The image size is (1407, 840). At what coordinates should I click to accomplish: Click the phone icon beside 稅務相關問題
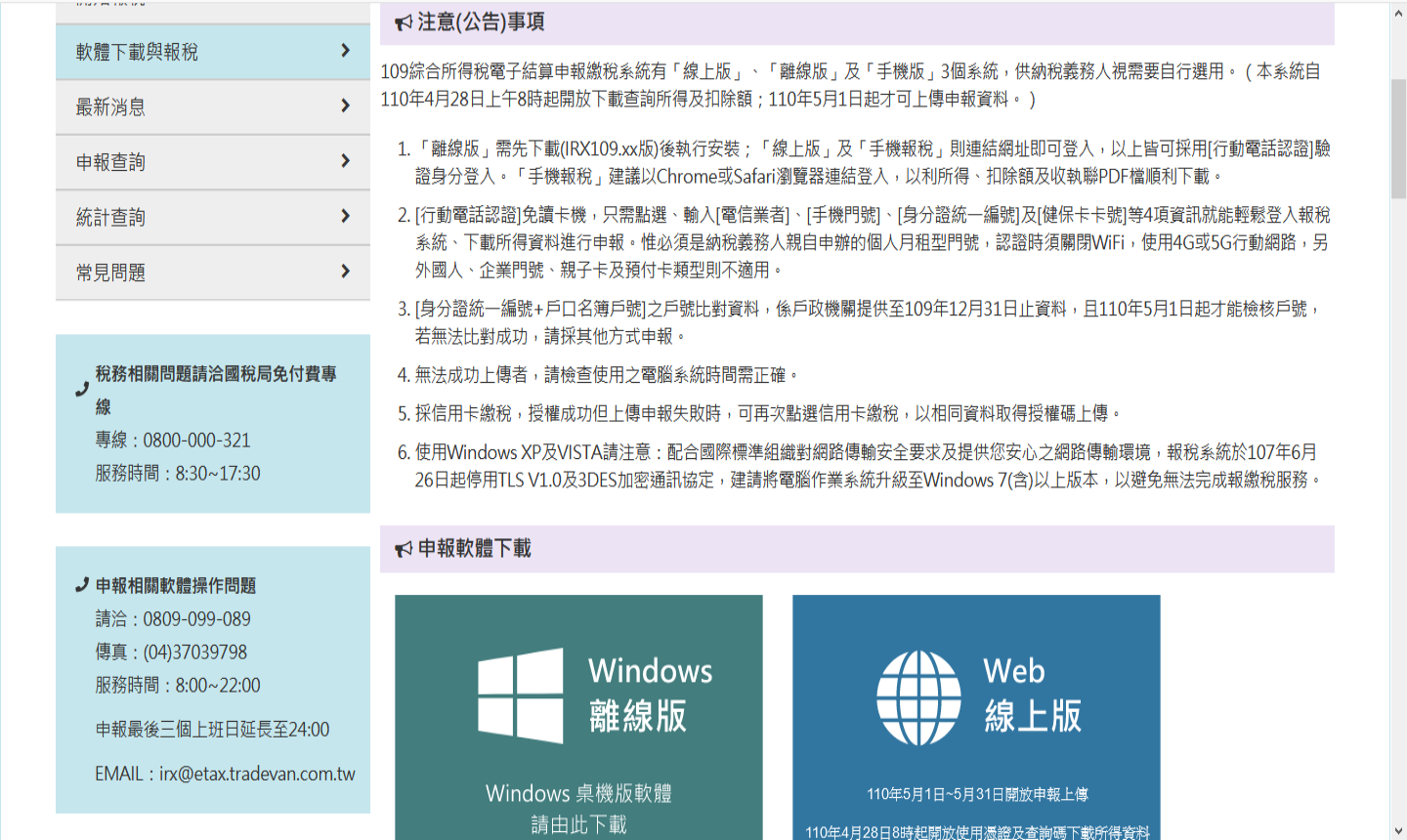pos(82,390)
